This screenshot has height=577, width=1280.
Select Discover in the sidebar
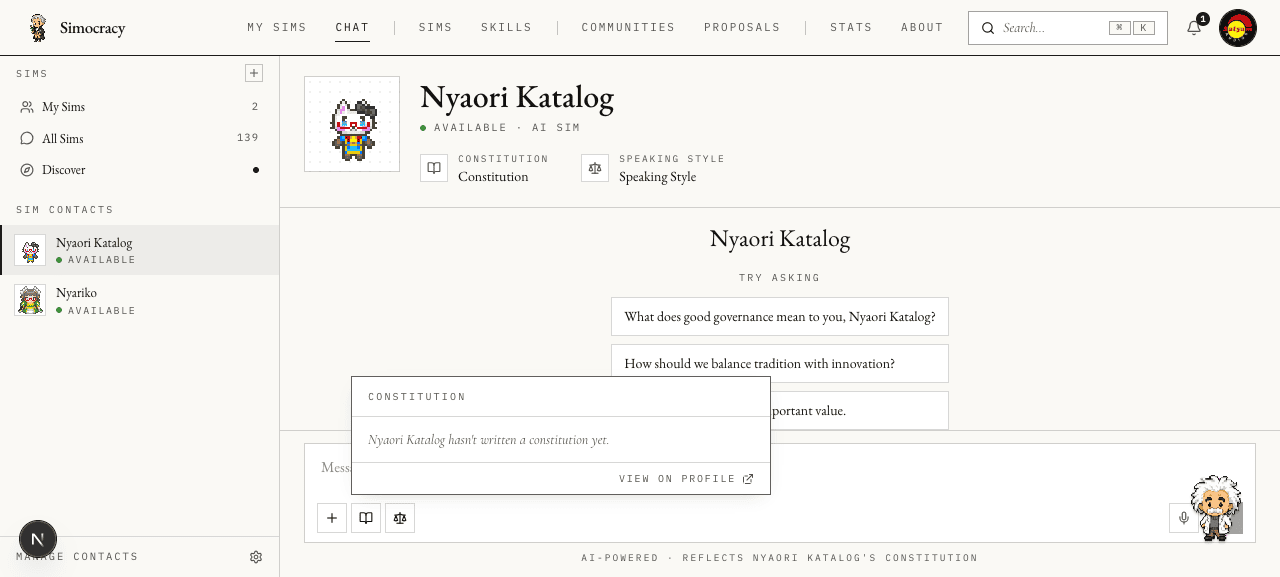140,170
